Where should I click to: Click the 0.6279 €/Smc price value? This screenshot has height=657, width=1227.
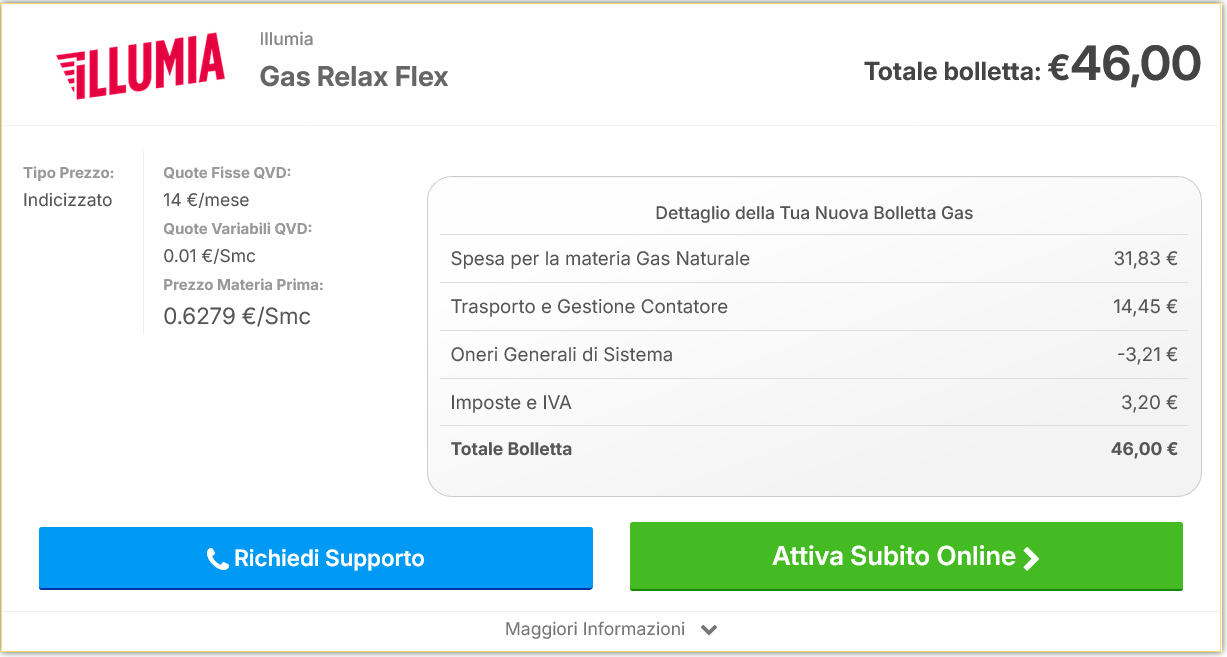(x=237, y=317)
